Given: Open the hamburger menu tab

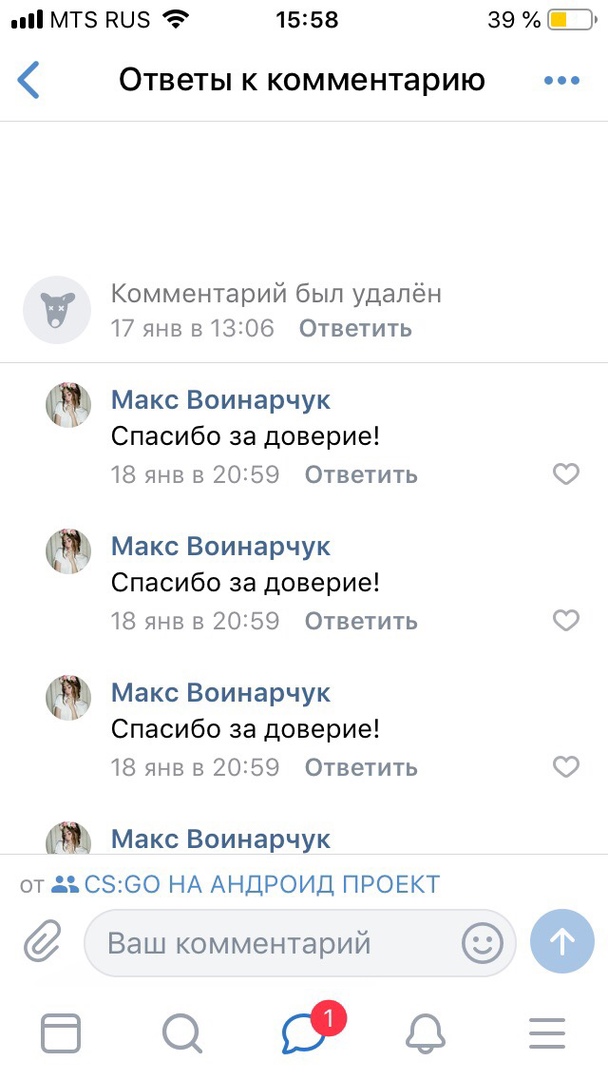Looking at the screenshot, I should (x=547, y=1032).
